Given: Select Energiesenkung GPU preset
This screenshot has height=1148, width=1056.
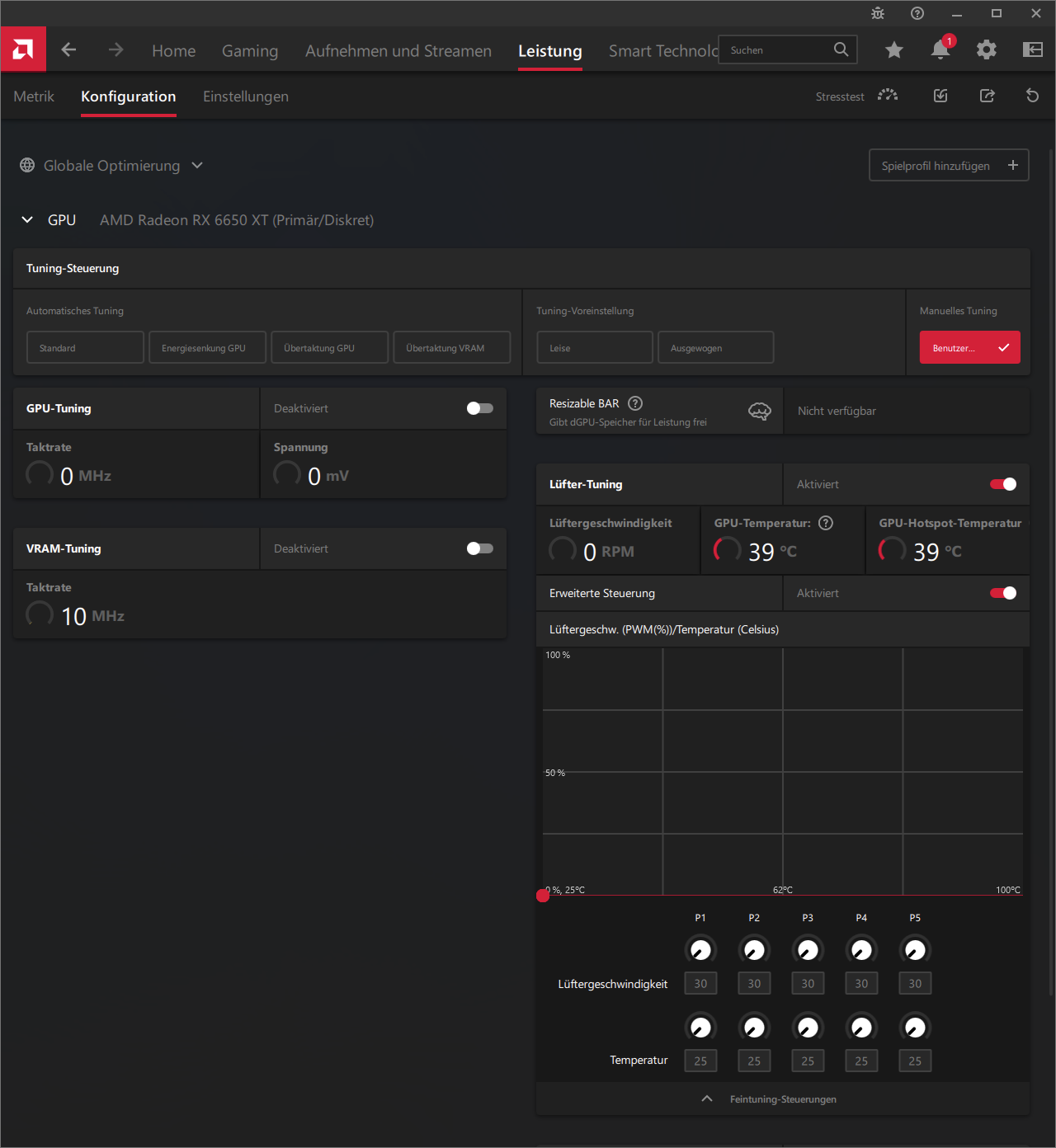Looking at the screenshot, I should pyautogui.click(x=208, y=347).
